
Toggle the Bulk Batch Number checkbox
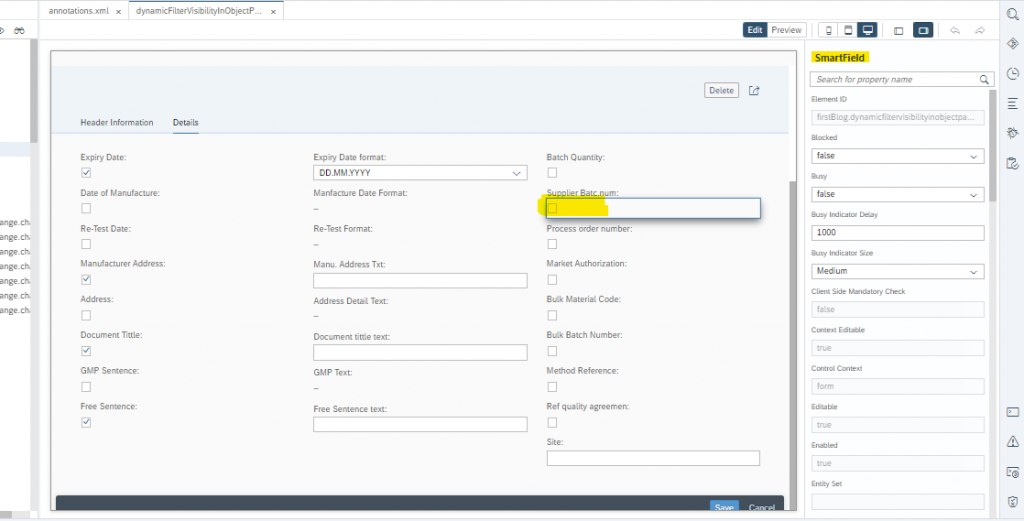pos(552,351)
